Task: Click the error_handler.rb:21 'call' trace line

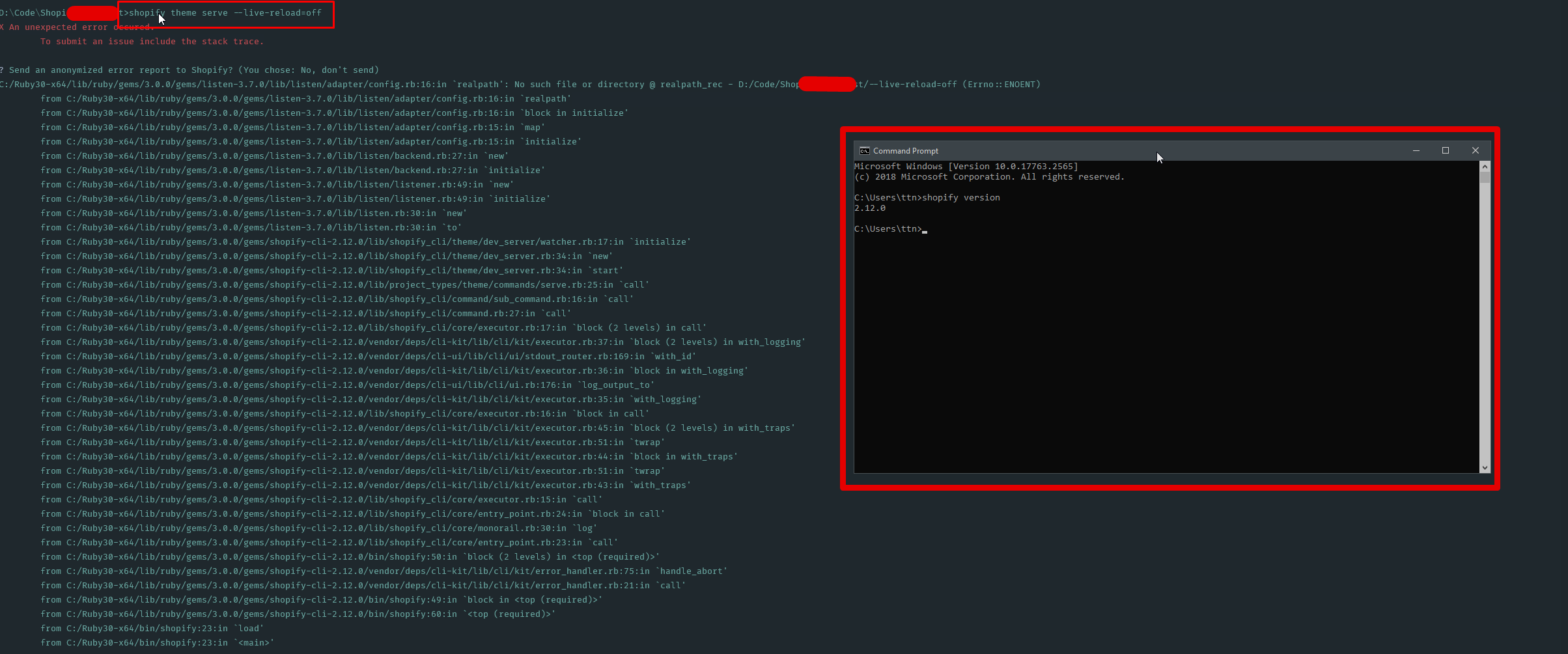Action: (363, 586)
